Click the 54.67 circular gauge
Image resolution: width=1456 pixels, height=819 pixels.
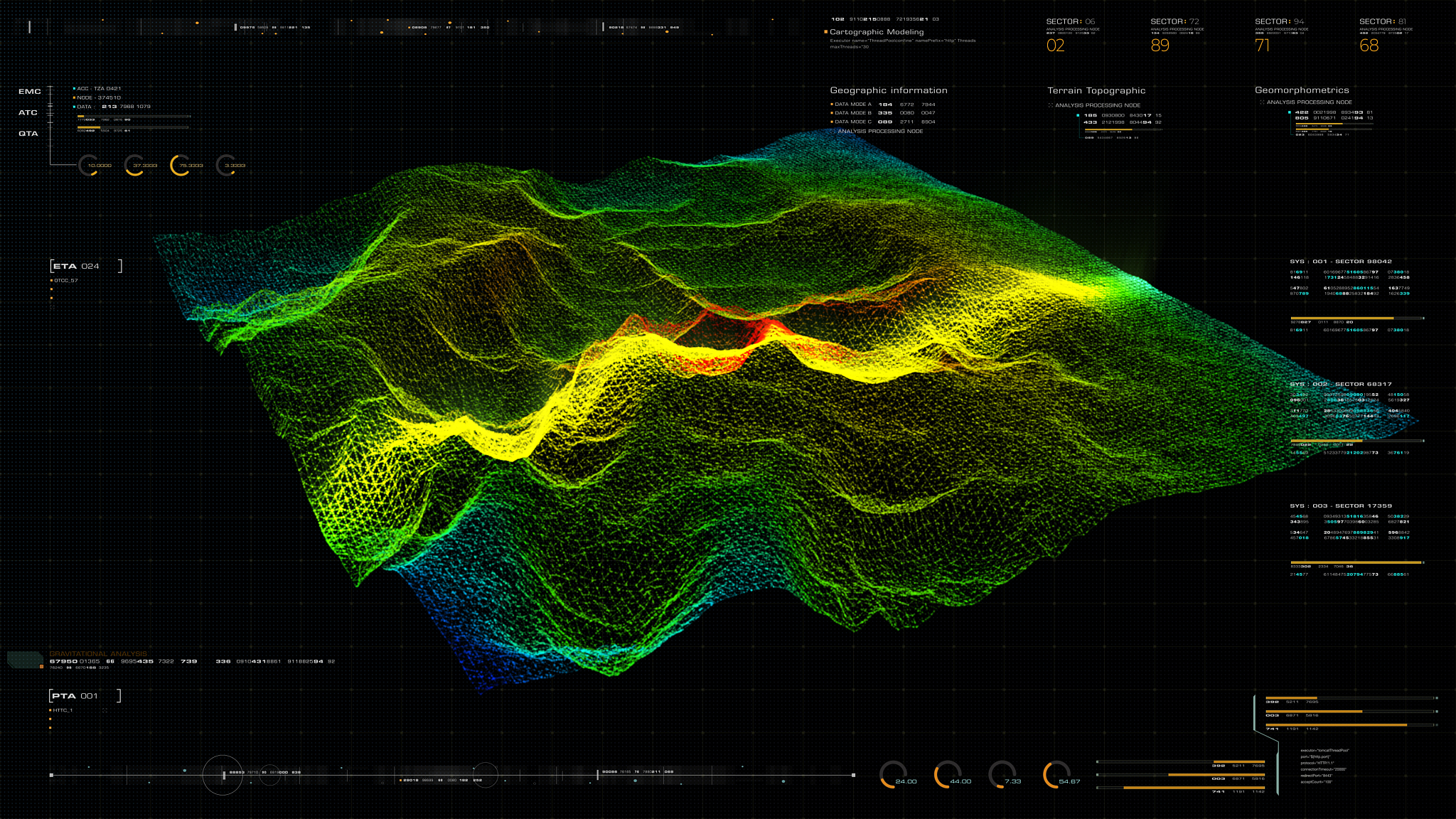(1056, 775)
